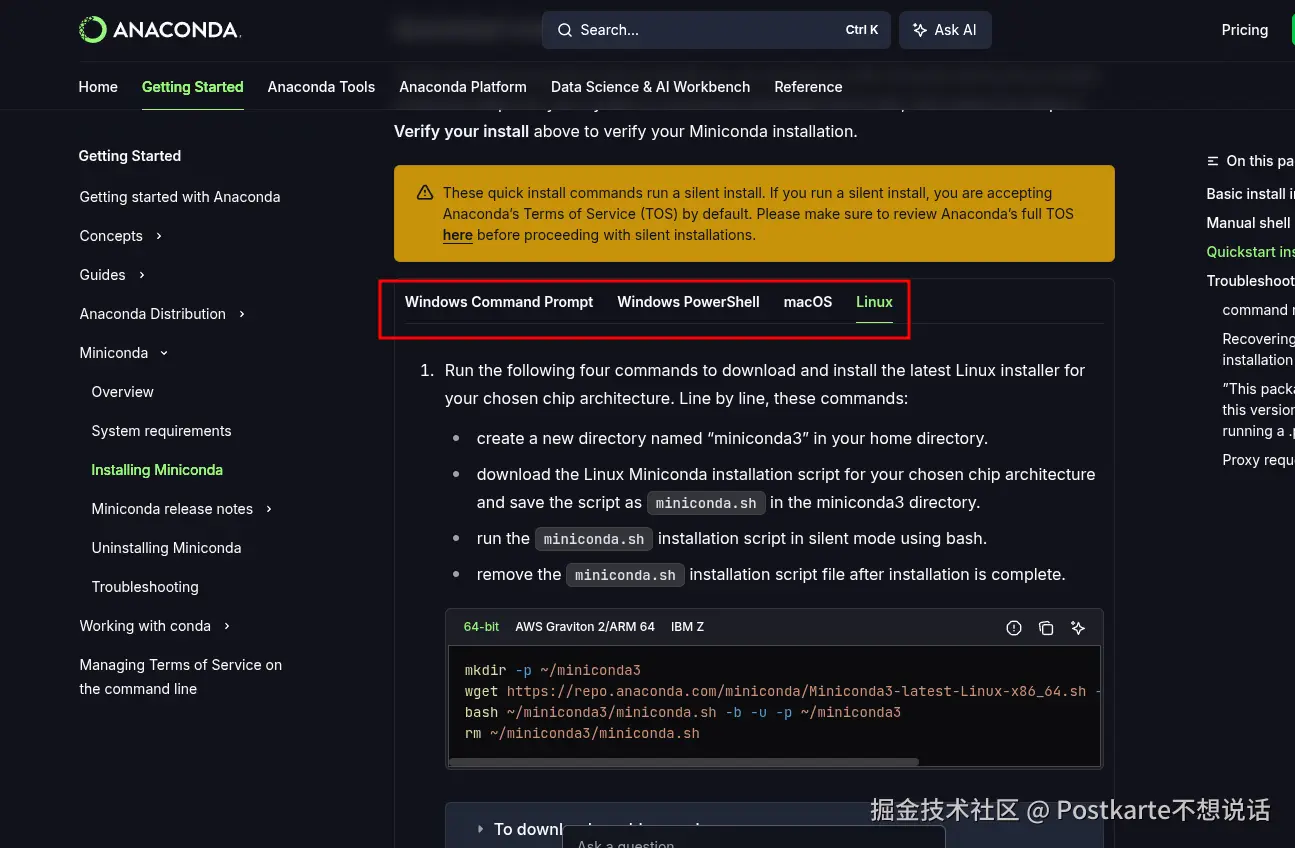Image resolution: width=1295 pixels, height=848 pixels.
Task: Click the bash install command line
Action: [683, 712]
